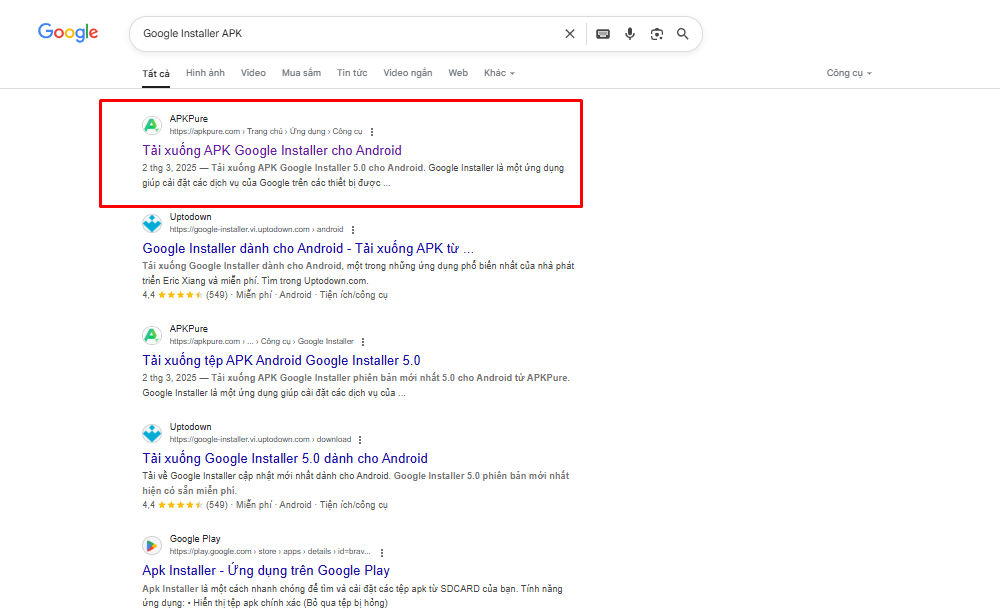The height and width of the screenshot is (612, 1000).
Task: Click the Google logo
Action: [x=68, y=33]
